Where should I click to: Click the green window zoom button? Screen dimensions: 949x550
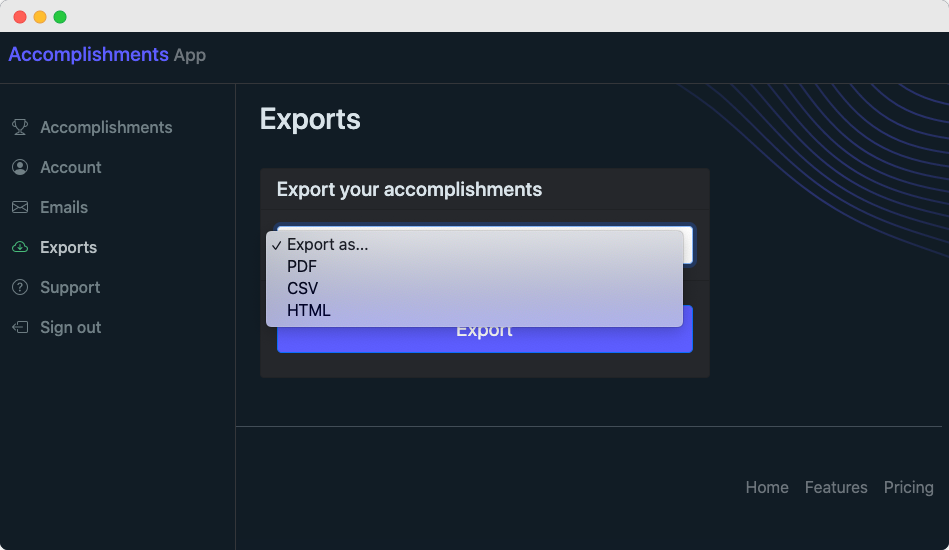60,17
